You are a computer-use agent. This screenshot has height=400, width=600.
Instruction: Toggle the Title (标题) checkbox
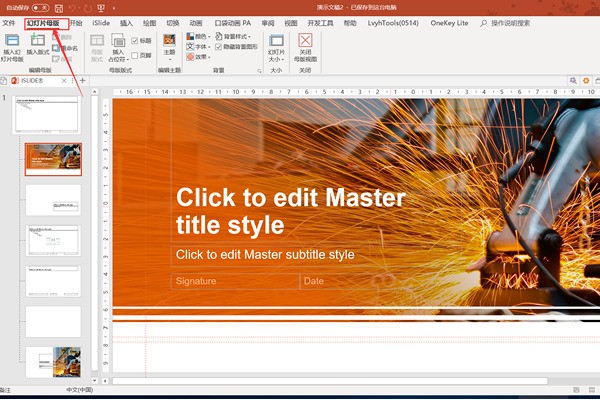coord(136,41)
